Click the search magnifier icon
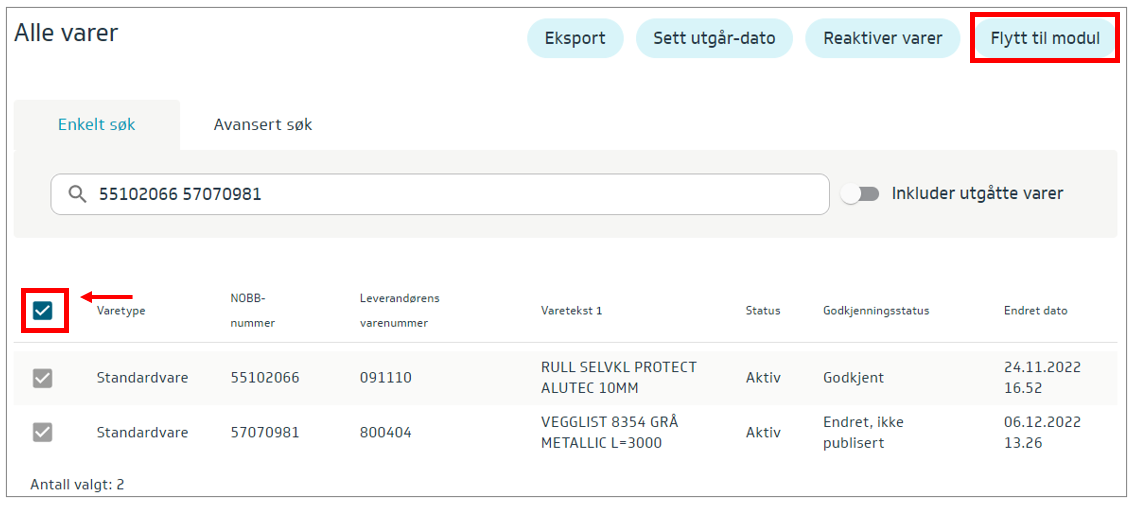Viewport: 1132px width, 505px height. pyautogui.click(x=77, y=194)
